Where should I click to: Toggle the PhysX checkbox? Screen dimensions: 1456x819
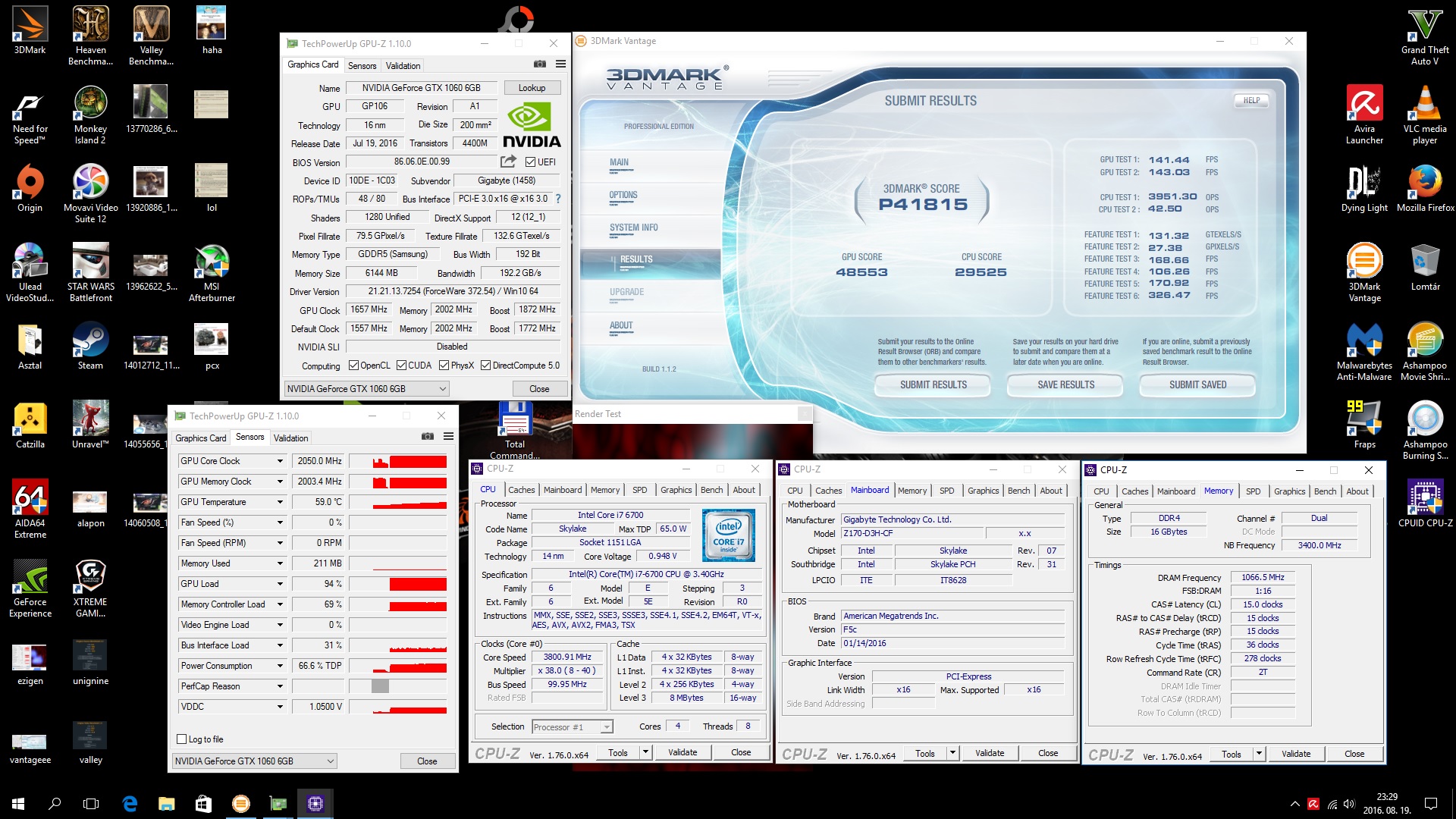tap(444, 366)
